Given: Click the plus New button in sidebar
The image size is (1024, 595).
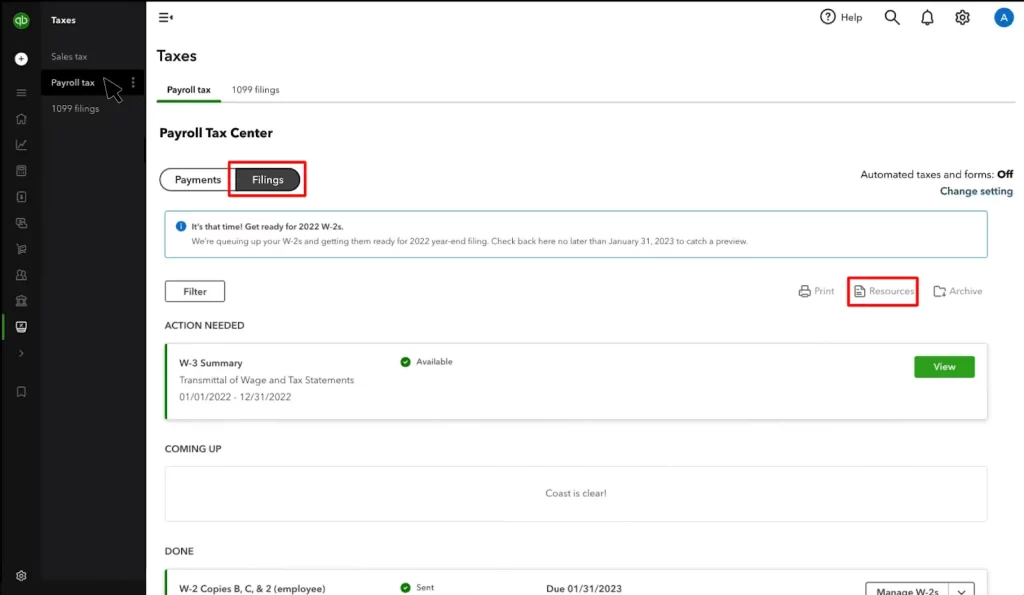Looking at the screenshot, I should (21, 59).
